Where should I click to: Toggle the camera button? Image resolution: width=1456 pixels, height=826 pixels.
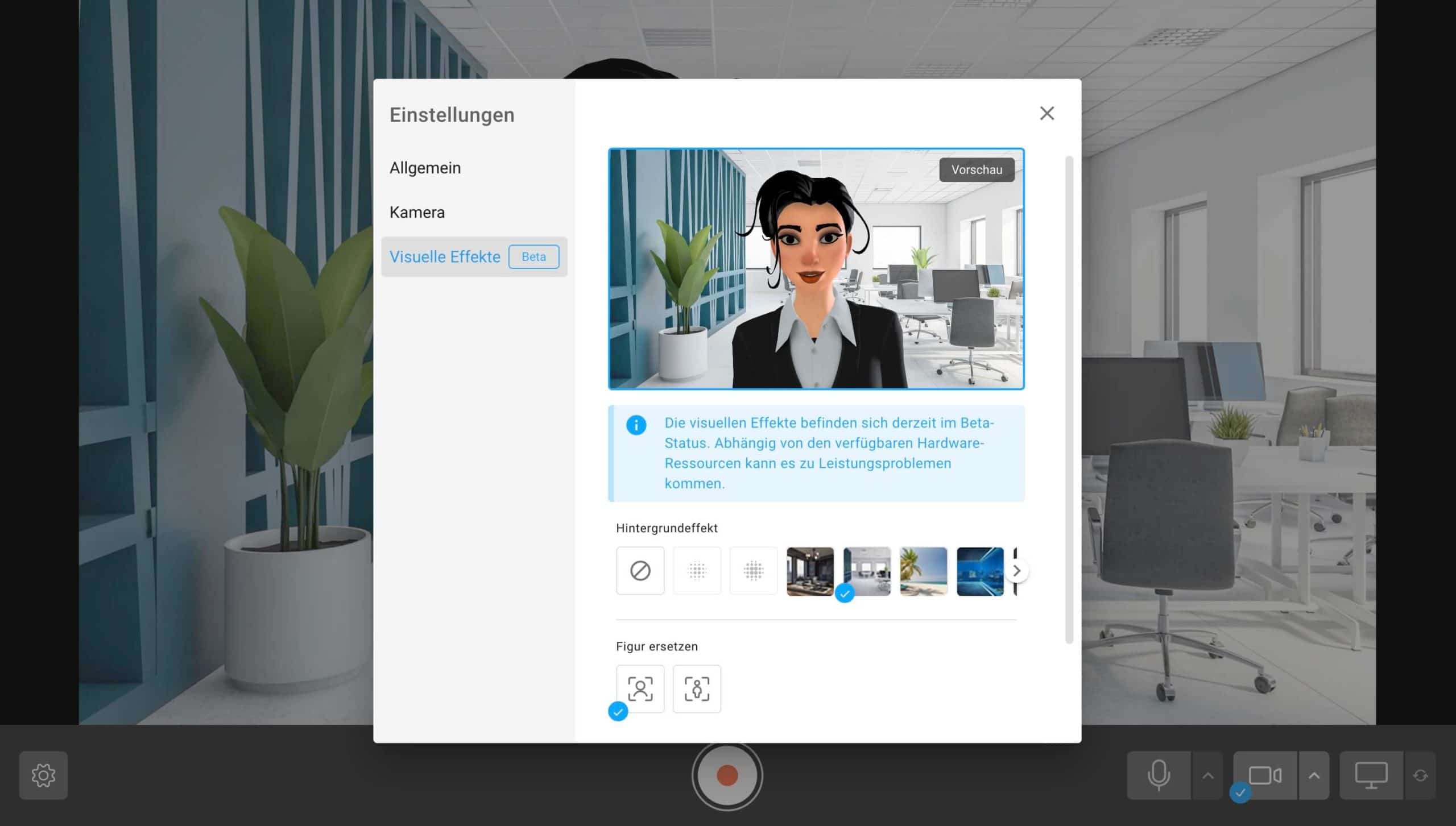click(x=1265, y=775)
